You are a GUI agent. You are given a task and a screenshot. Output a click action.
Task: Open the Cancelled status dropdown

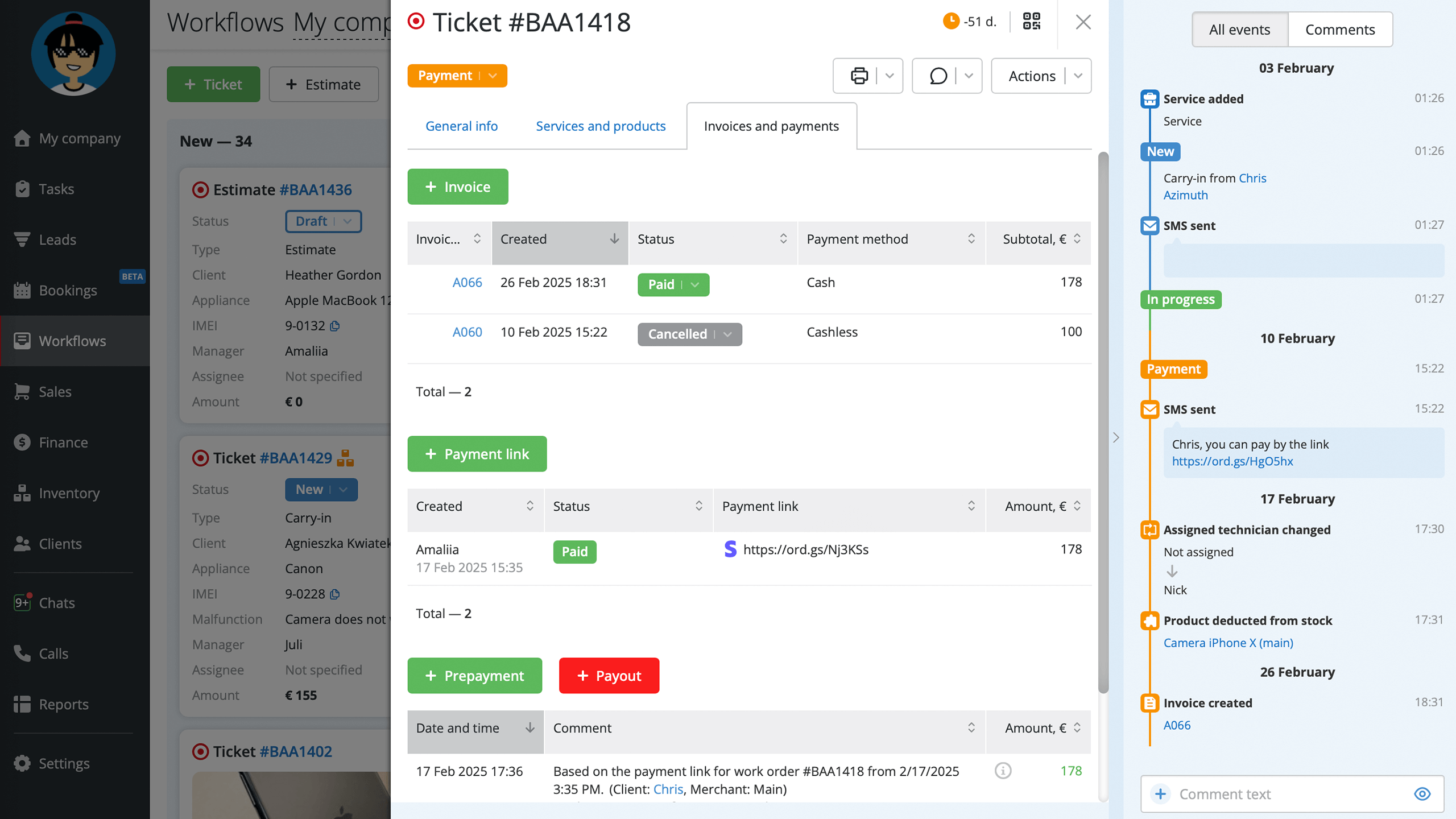click(x=728, y=334)
